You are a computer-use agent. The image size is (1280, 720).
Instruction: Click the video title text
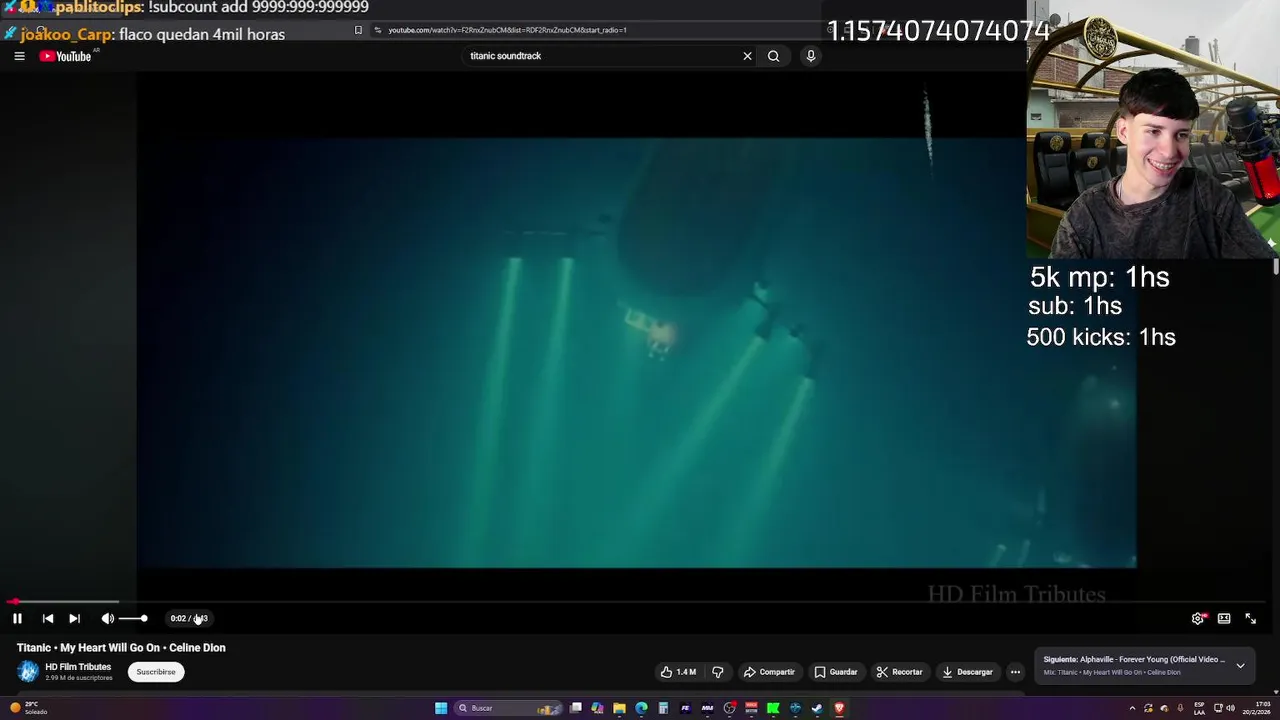tap(121, 648)
